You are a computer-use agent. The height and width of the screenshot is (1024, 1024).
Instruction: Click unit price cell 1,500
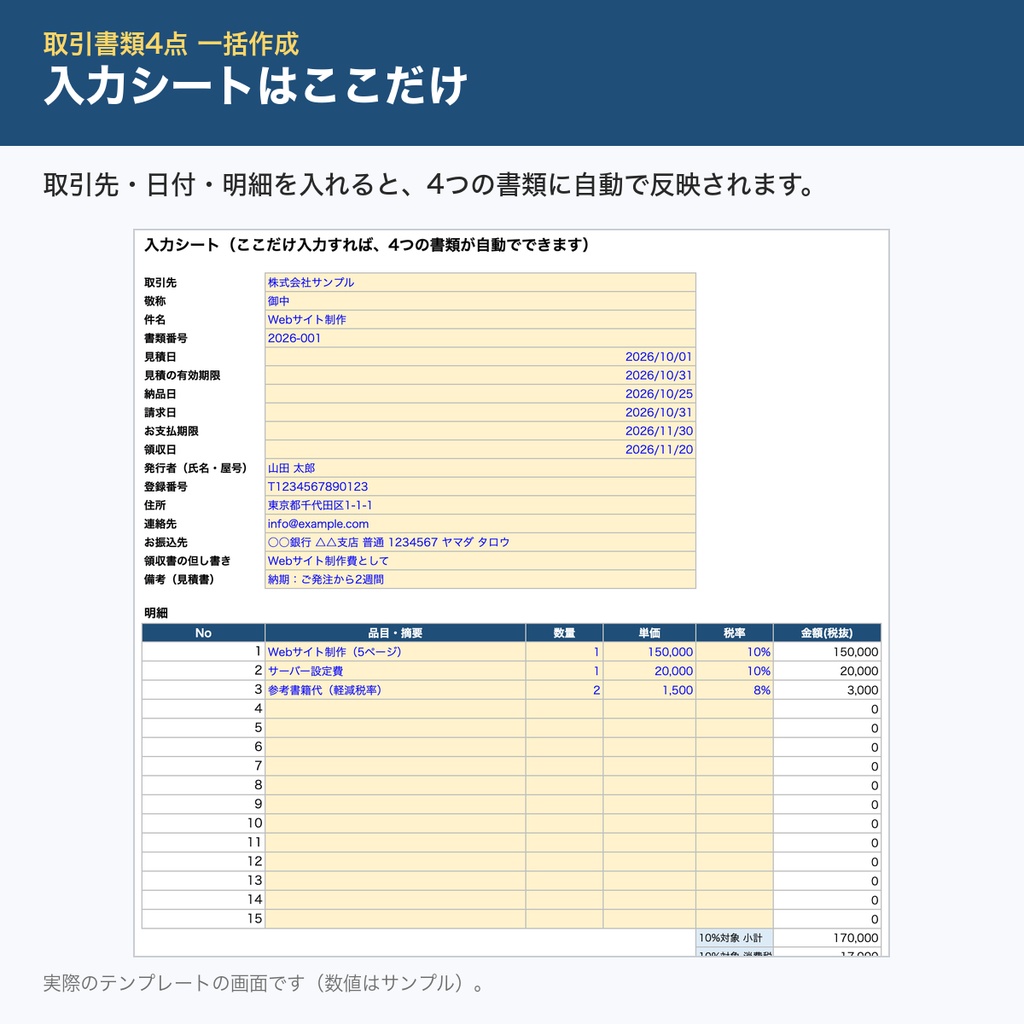(649, 690)
